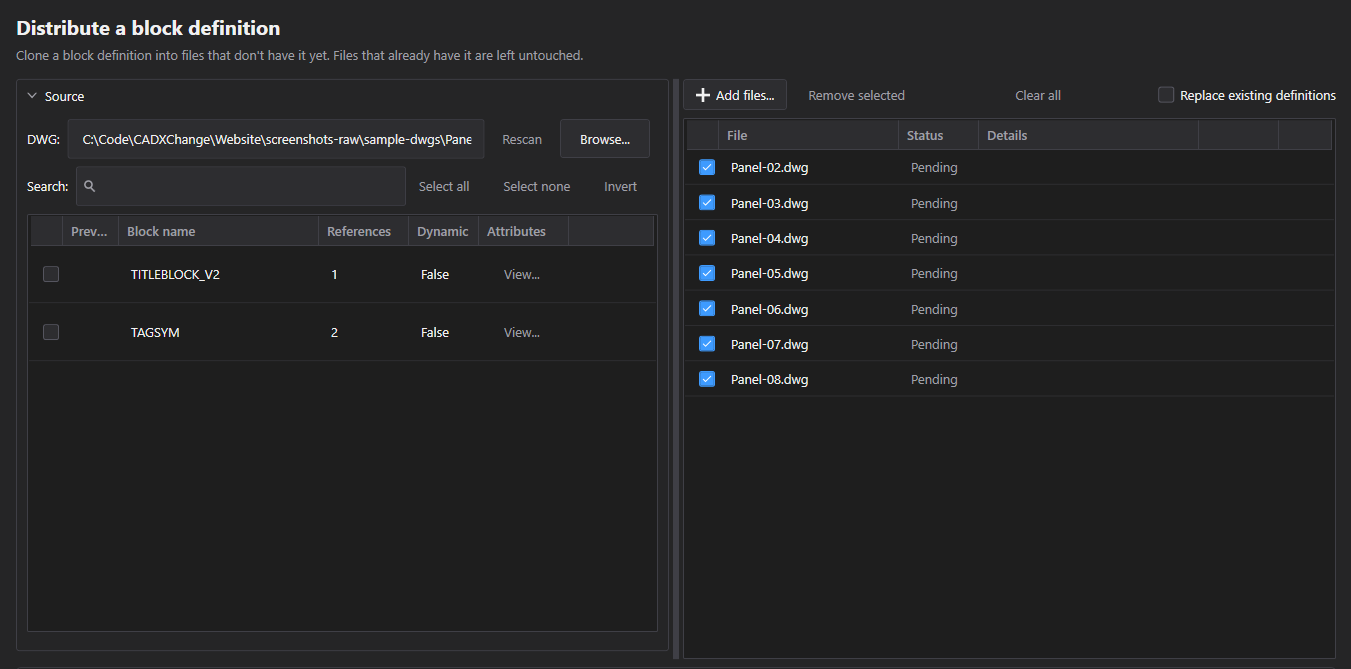Click the Panel-08.dwg file name

point(769,379)
